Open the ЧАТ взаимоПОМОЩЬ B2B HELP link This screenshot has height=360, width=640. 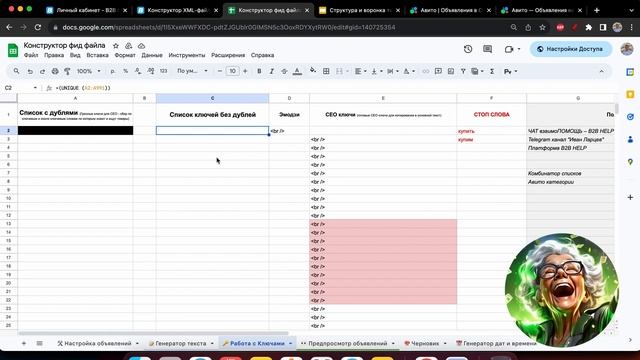(571, 131)
